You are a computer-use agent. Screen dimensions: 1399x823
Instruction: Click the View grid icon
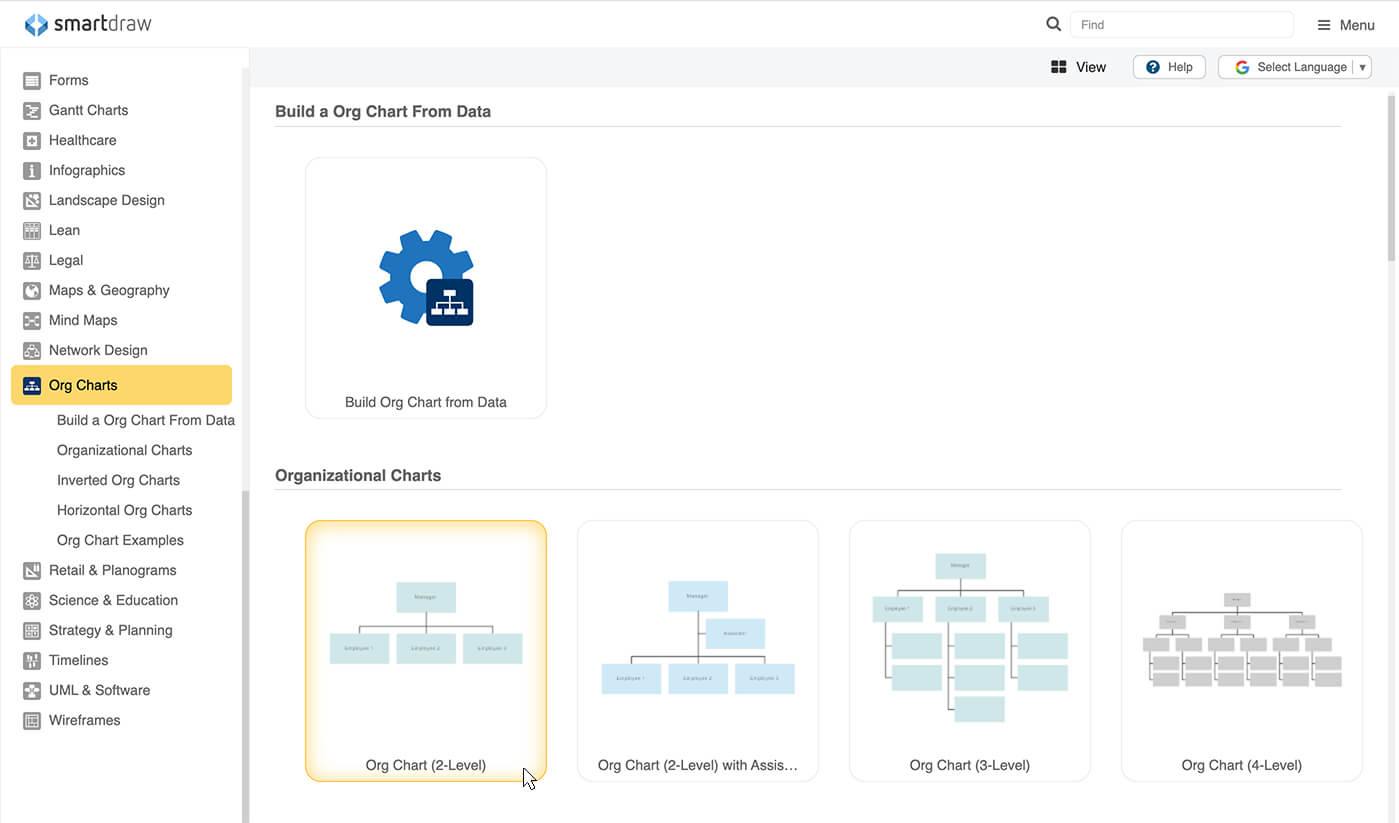pyautogui.click(x=1059, y=67)
